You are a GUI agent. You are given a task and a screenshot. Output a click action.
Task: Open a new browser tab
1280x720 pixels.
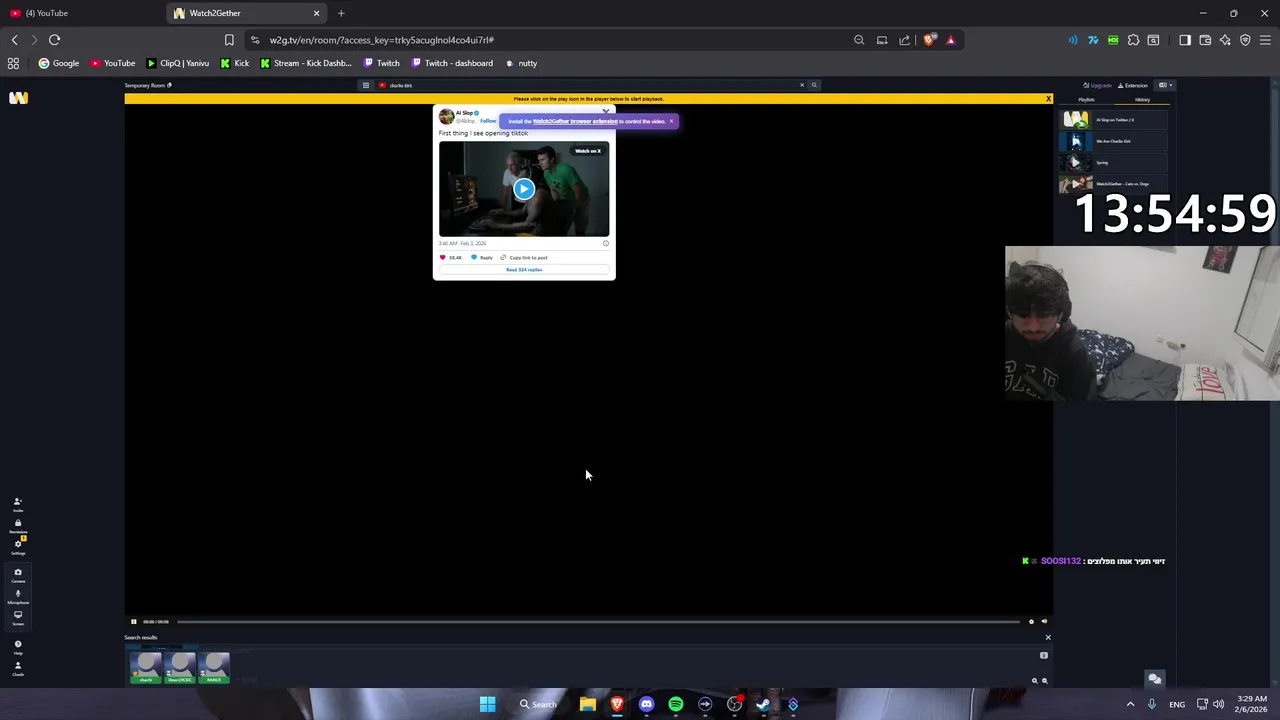pos(341,13)
